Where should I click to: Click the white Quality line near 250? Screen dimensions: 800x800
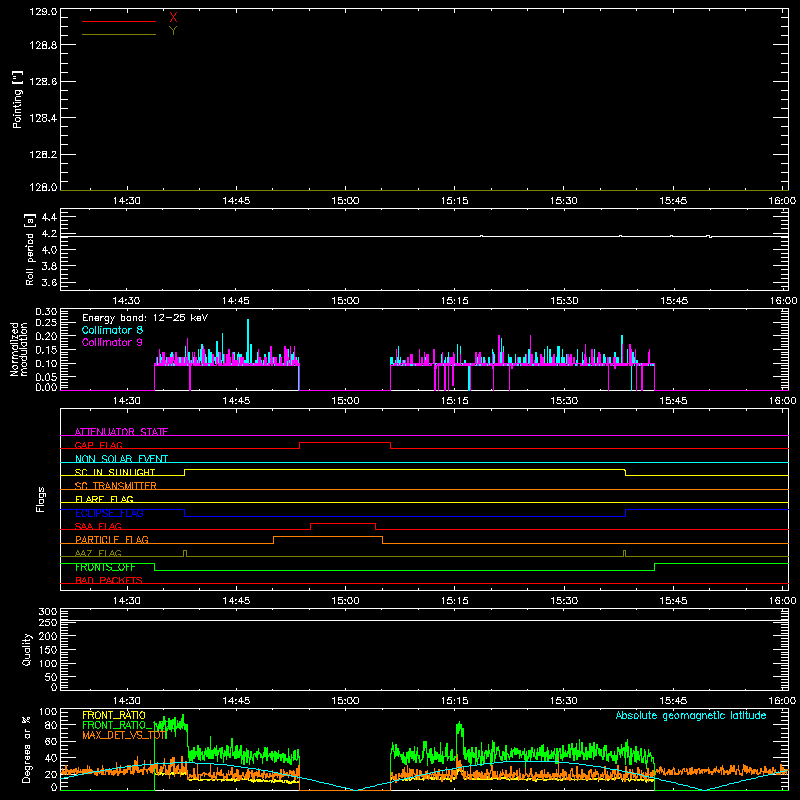click(x=424, y=620)
